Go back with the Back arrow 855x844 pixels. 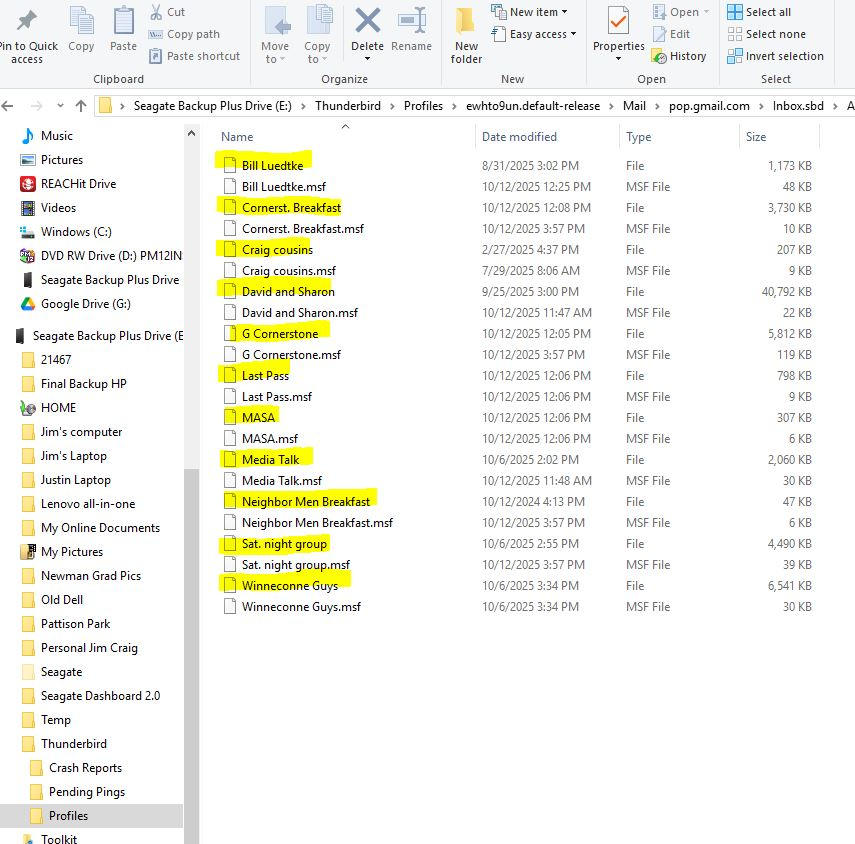(x=7, y=106)
